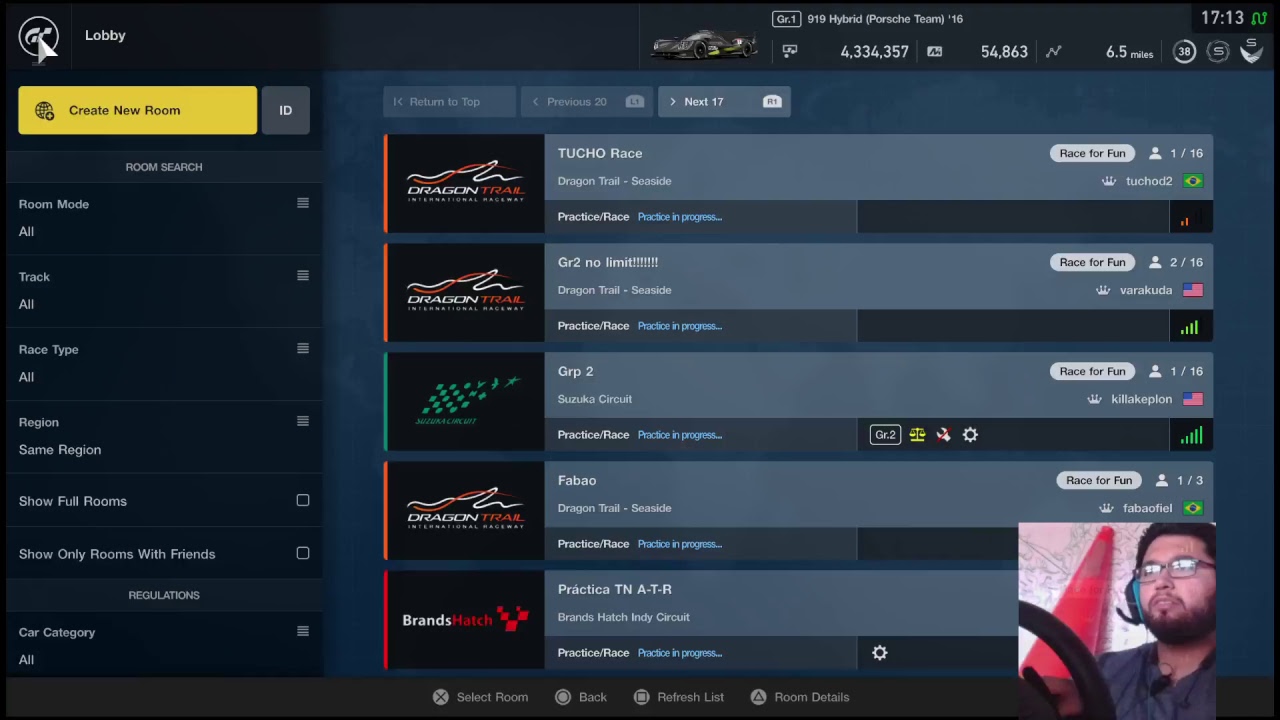Image resolution: width=1280 pixels, height=720 pixels.
Task: Click the triangle button icon beside Room Details
Action: [x=759, y=697]
